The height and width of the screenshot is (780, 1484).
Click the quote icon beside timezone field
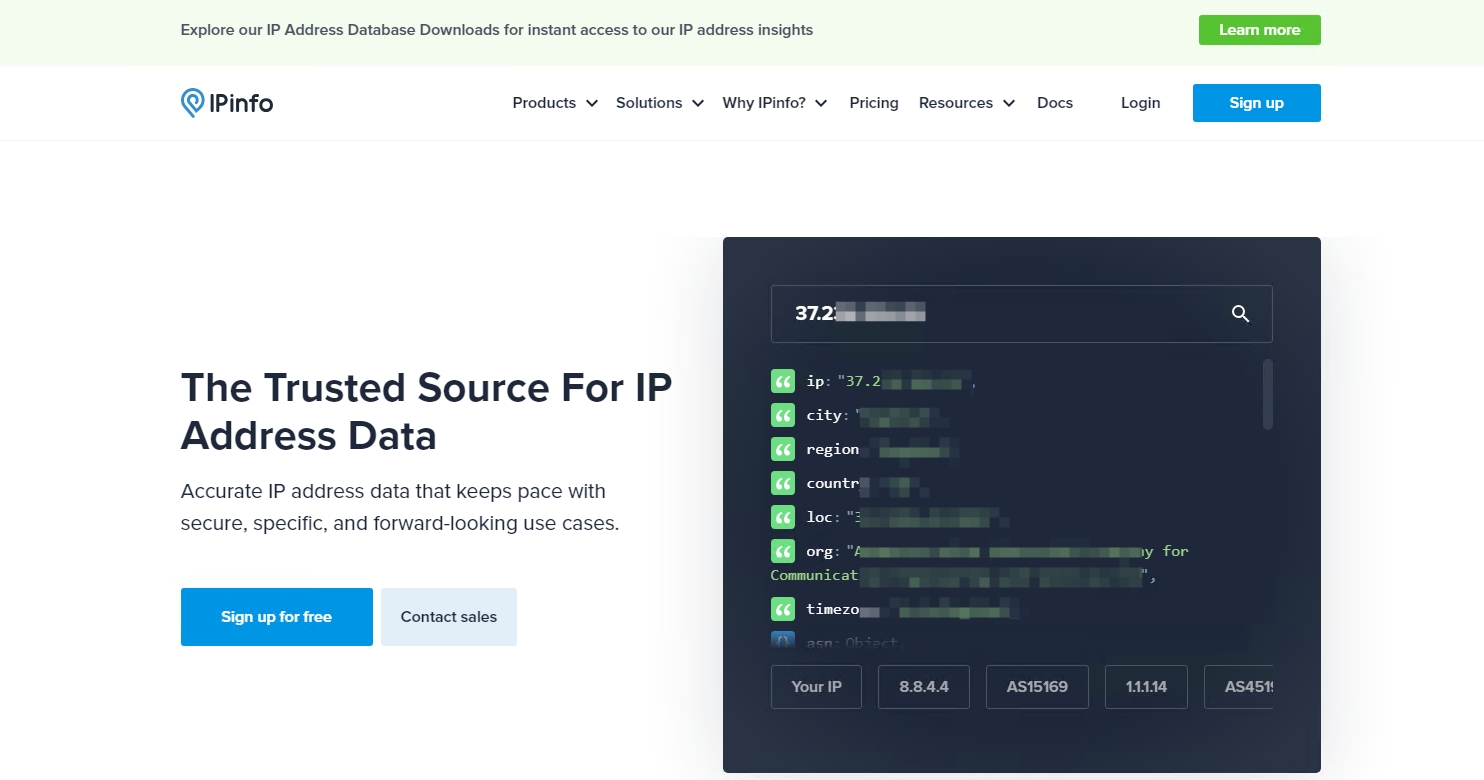782,609
